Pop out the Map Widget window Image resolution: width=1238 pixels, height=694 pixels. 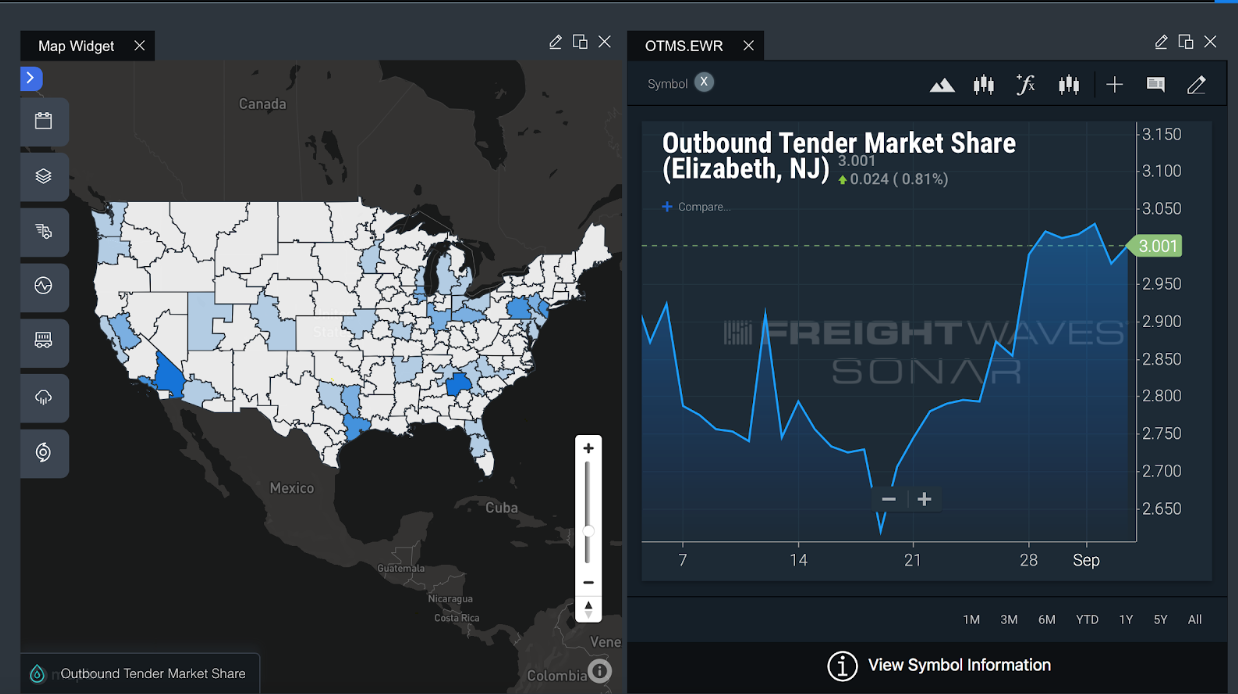point(580,42)
